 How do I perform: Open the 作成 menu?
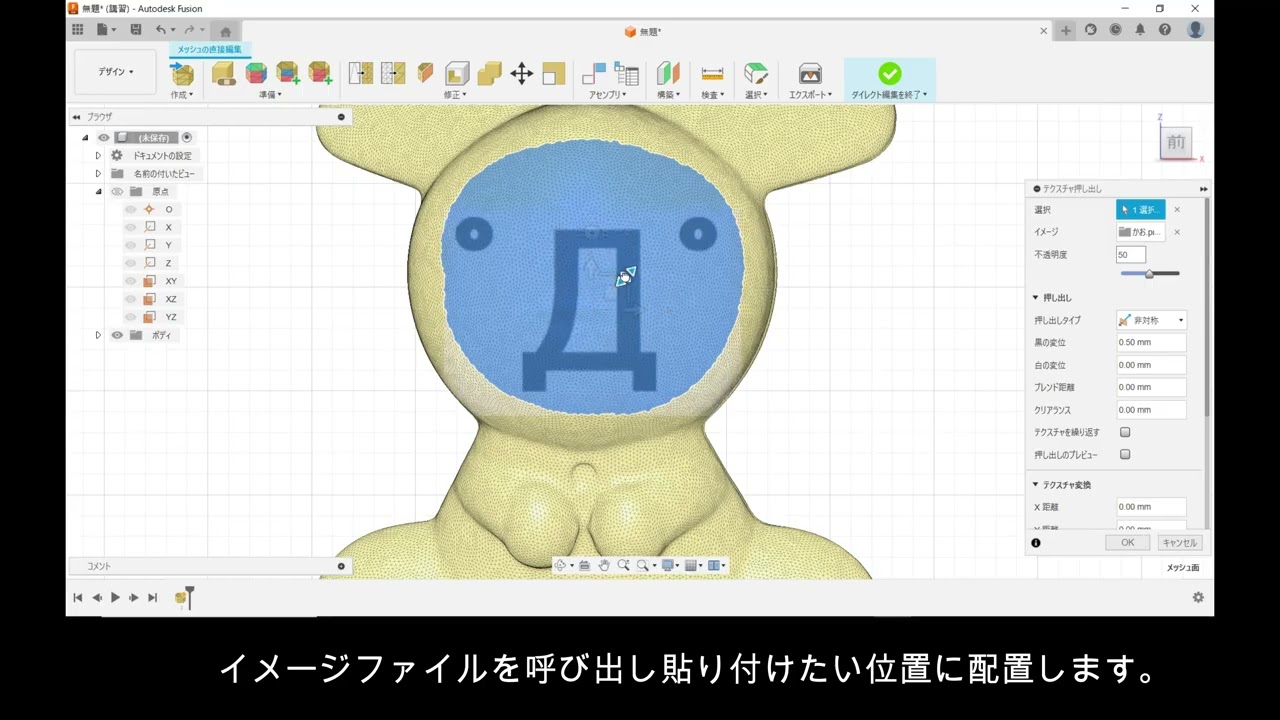[181, 95]
